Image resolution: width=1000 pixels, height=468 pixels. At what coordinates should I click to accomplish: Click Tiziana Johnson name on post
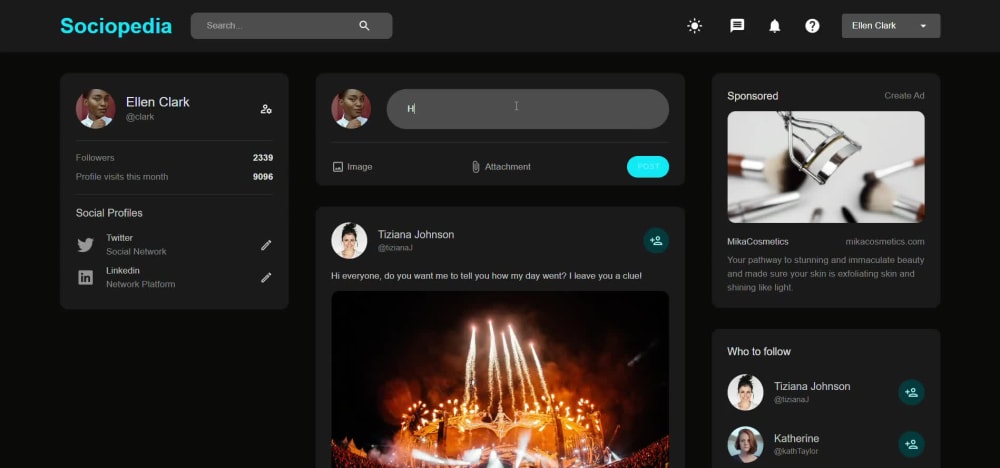(416, 235)
